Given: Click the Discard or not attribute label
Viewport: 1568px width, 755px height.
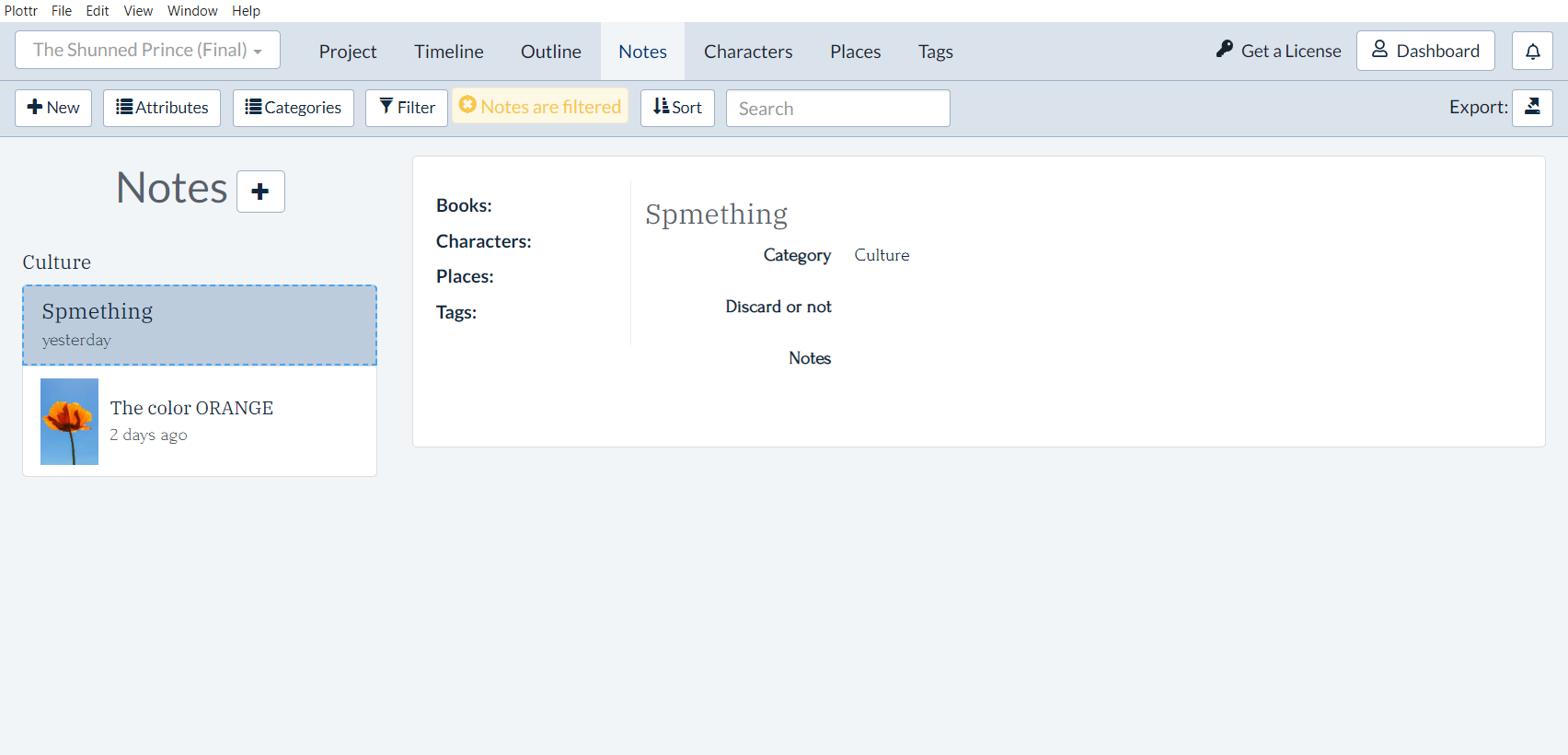Looking at the screenshot, I should point(778,307).
